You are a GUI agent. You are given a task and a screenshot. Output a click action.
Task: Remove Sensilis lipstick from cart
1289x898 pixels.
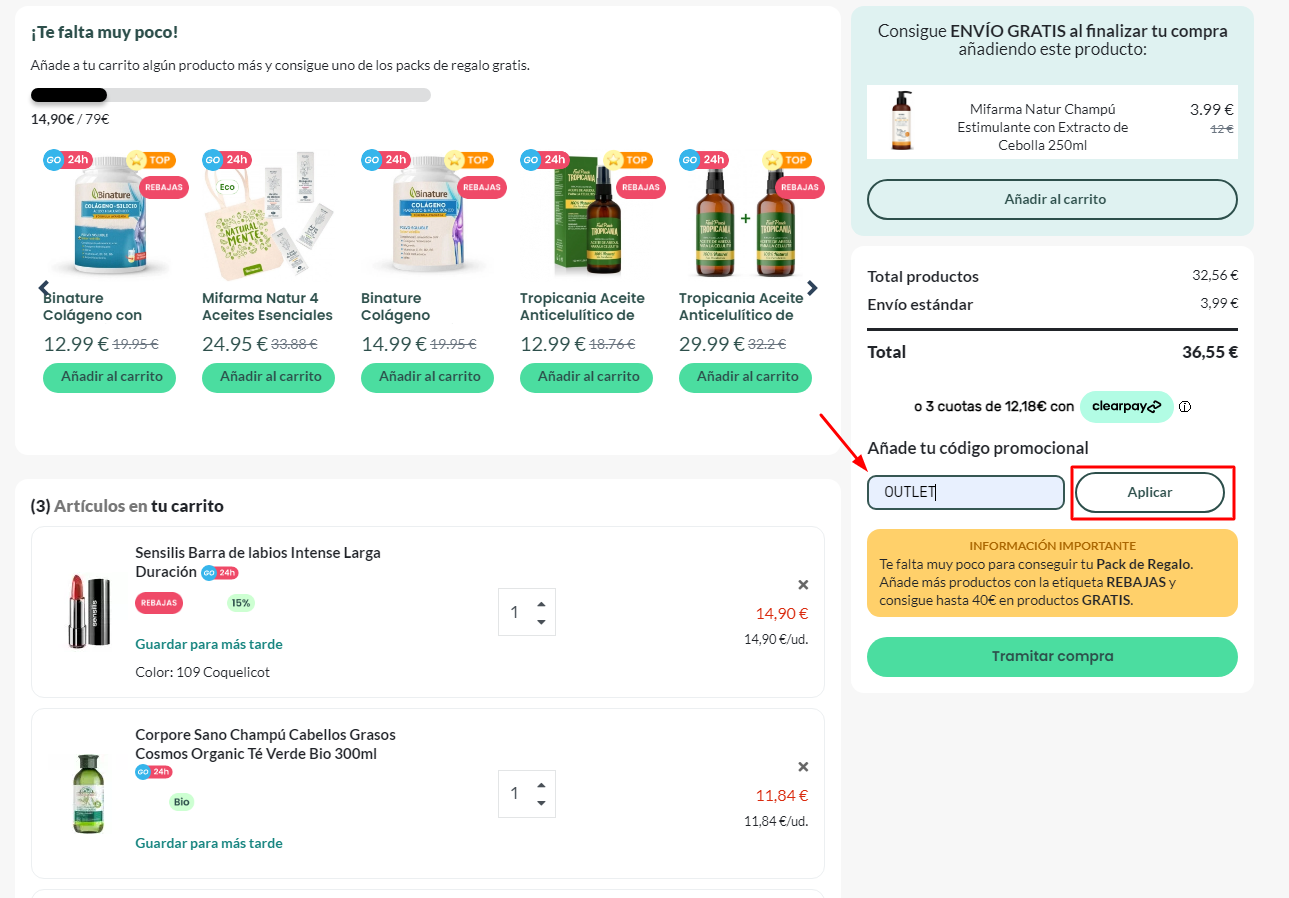pyautogui.click(x=803, y=585)
